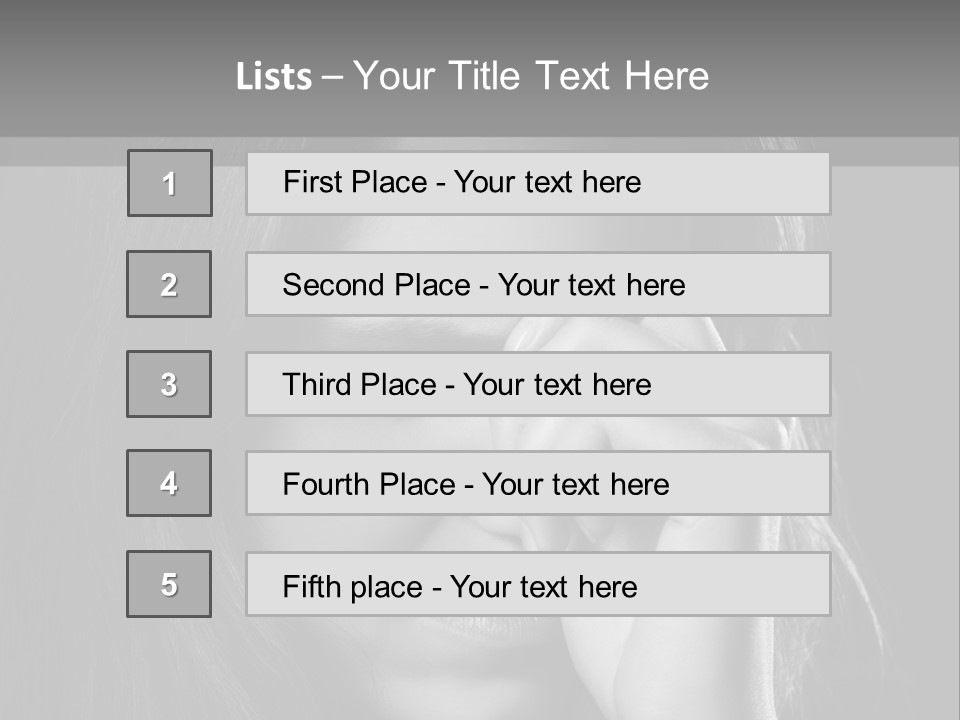Click the words 'Your Title Text Here'
960x720 pixels.
531,76
